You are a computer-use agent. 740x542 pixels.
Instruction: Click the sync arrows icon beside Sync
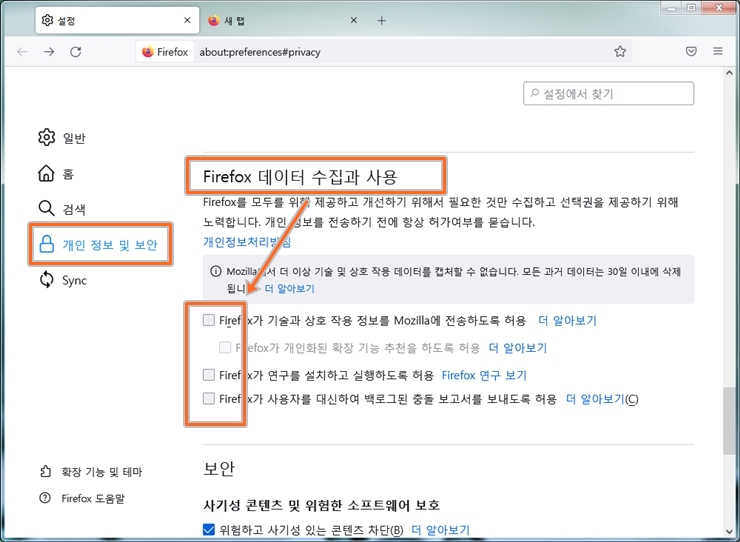click(46, 279)
